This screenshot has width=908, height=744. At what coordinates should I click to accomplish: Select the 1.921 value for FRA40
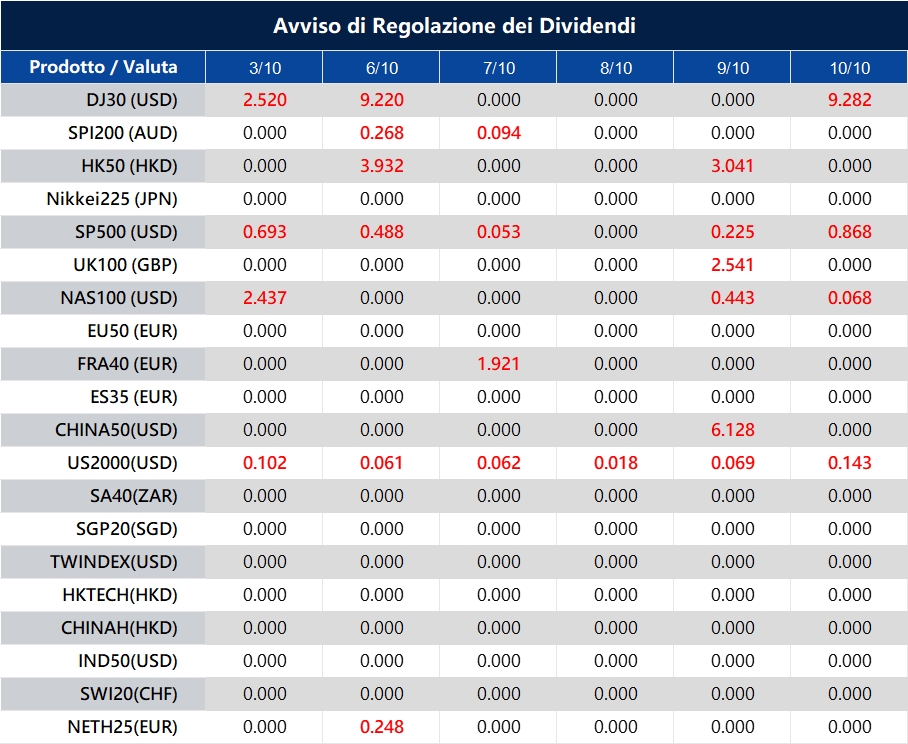(498, 364)
